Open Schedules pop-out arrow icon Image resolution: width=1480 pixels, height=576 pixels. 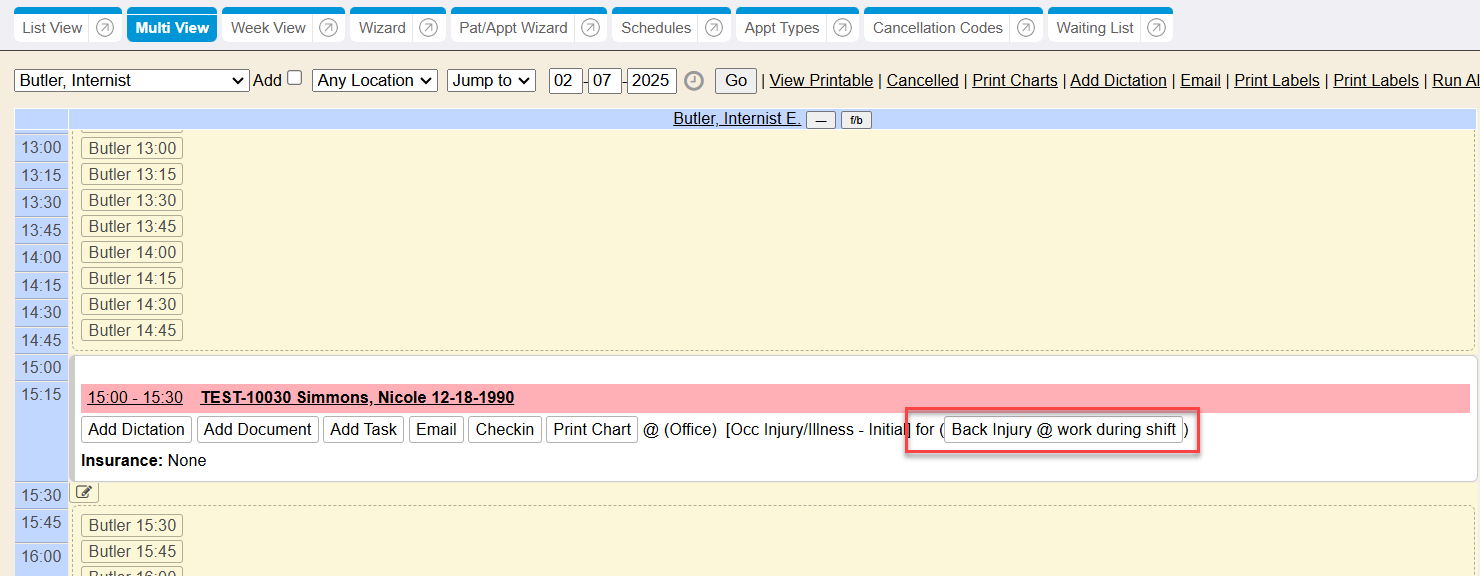tap(713, 28)
